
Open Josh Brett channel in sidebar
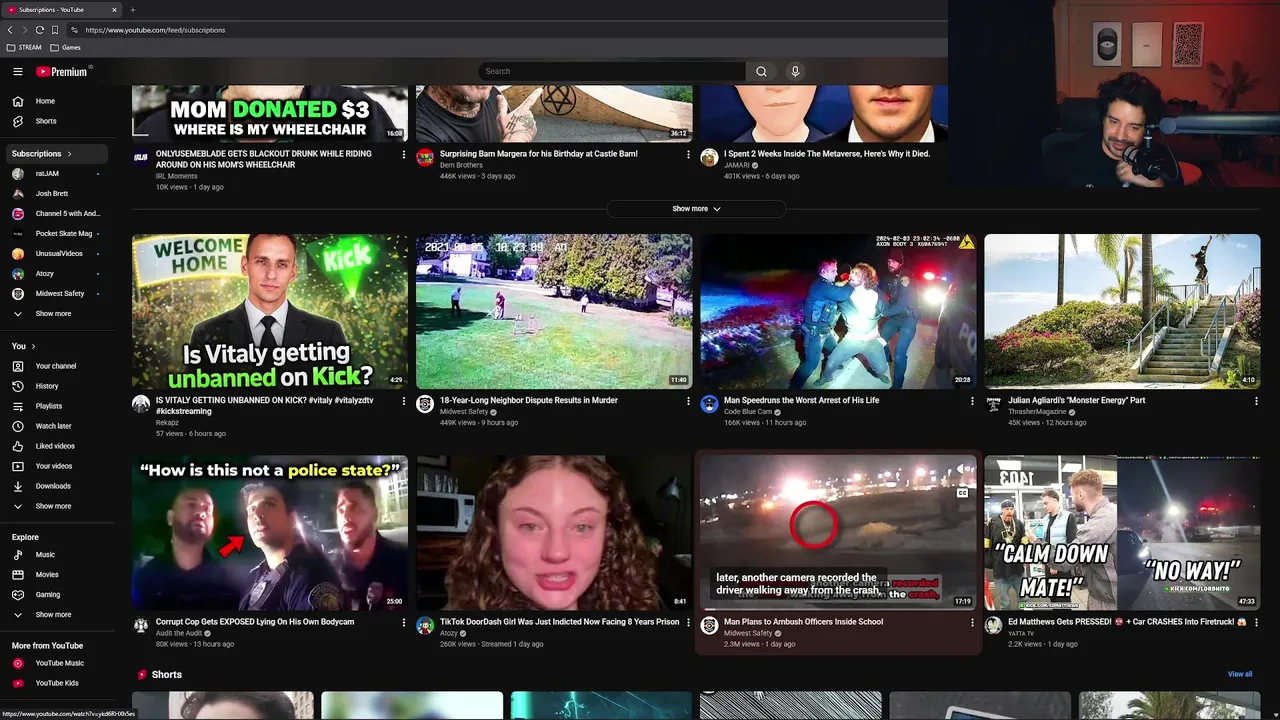(56, 193)
